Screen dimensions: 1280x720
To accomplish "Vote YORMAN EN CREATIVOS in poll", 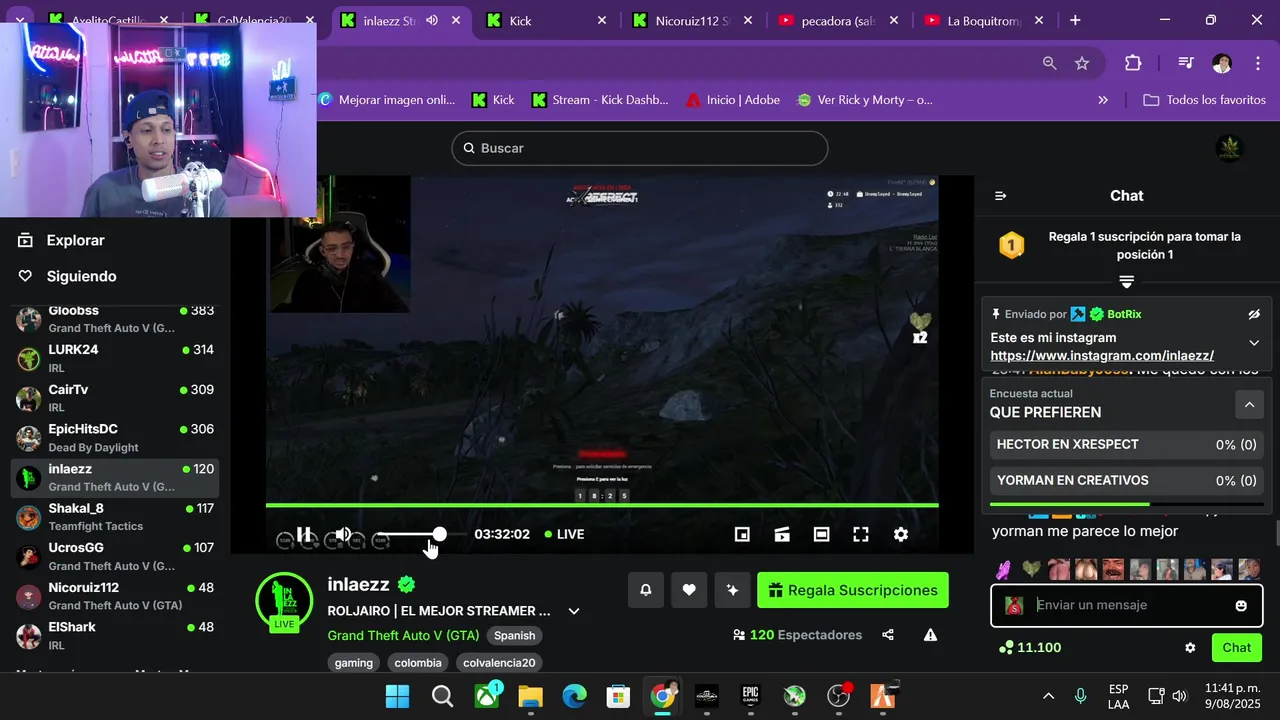I will coord(1127,481).
